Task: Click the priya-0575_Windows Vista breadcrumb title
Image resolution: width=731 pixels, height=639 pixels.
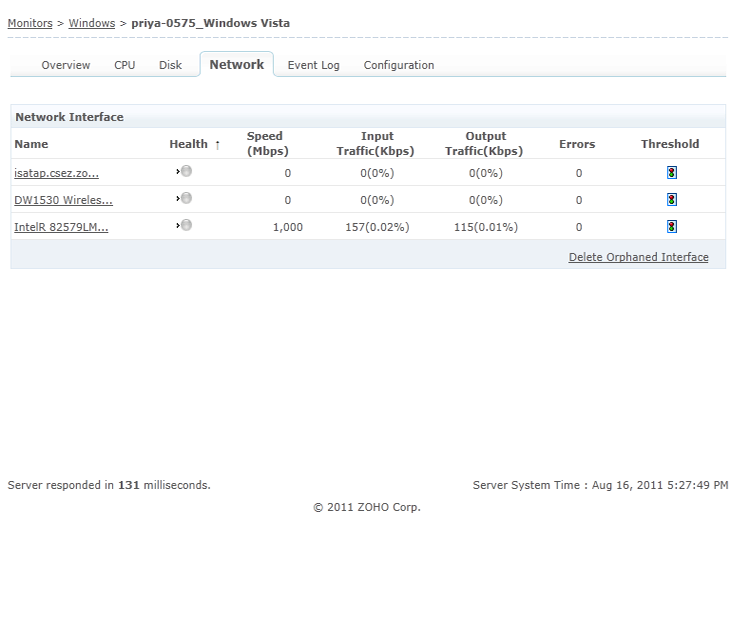Action: tap(210, 23)
